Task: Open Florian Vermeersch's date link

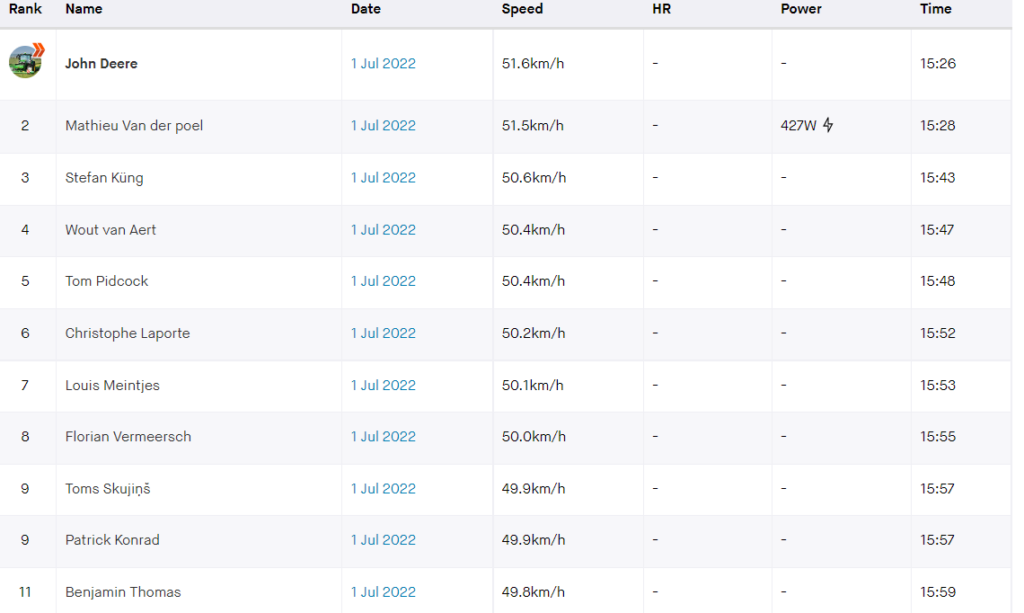Action: coord(383,436)
